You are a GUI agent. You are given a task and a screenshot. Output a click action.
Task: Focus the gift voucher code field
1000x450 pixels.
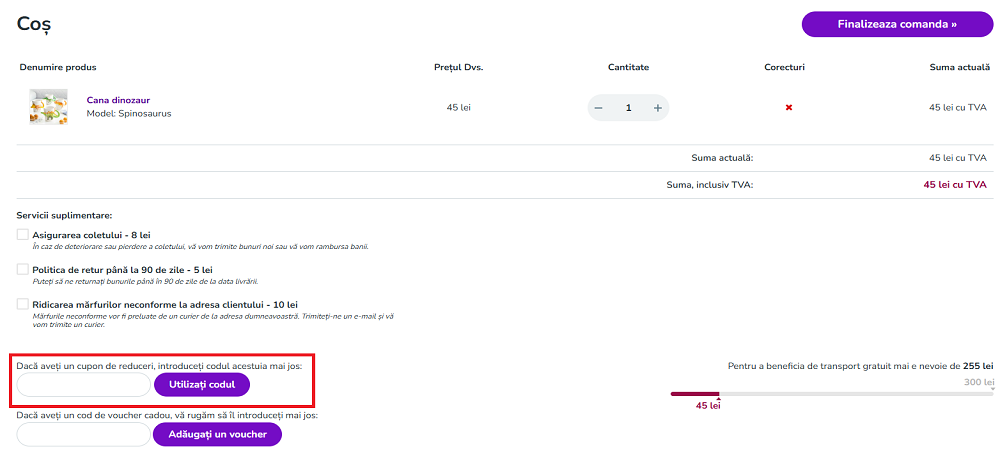[84, 434]
